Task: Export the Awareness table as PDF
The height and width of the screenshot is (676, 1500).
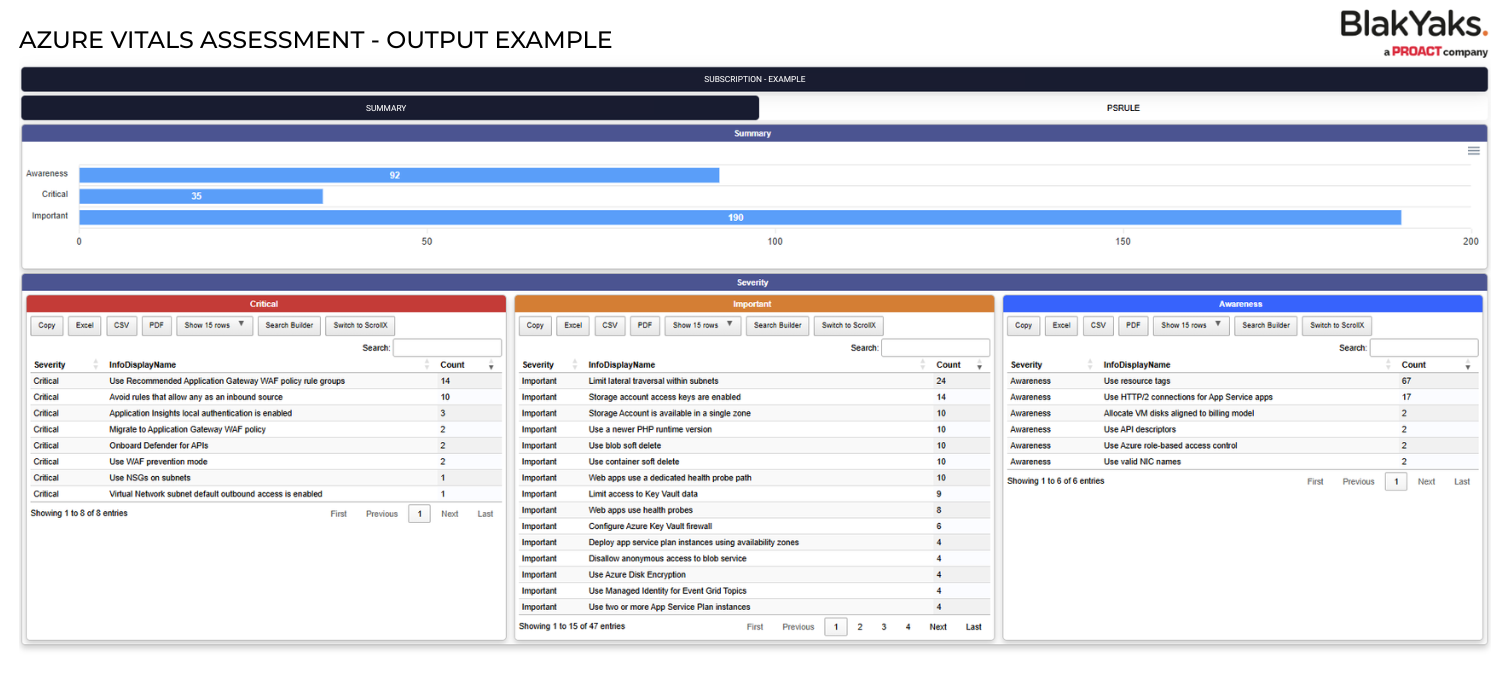Action: 1133,325
